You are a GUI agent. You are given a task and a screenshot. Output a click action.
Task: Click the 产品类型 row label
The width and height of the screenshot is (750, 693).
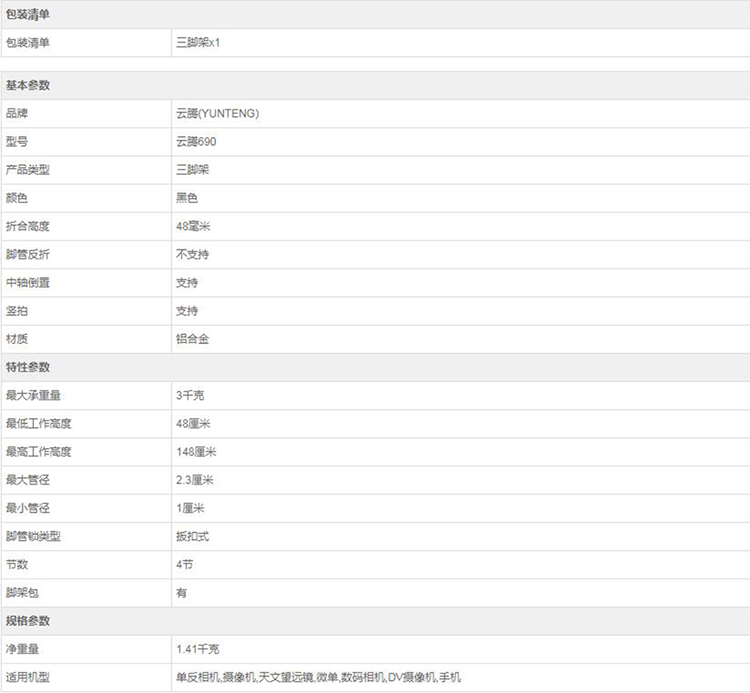point(28,170)
